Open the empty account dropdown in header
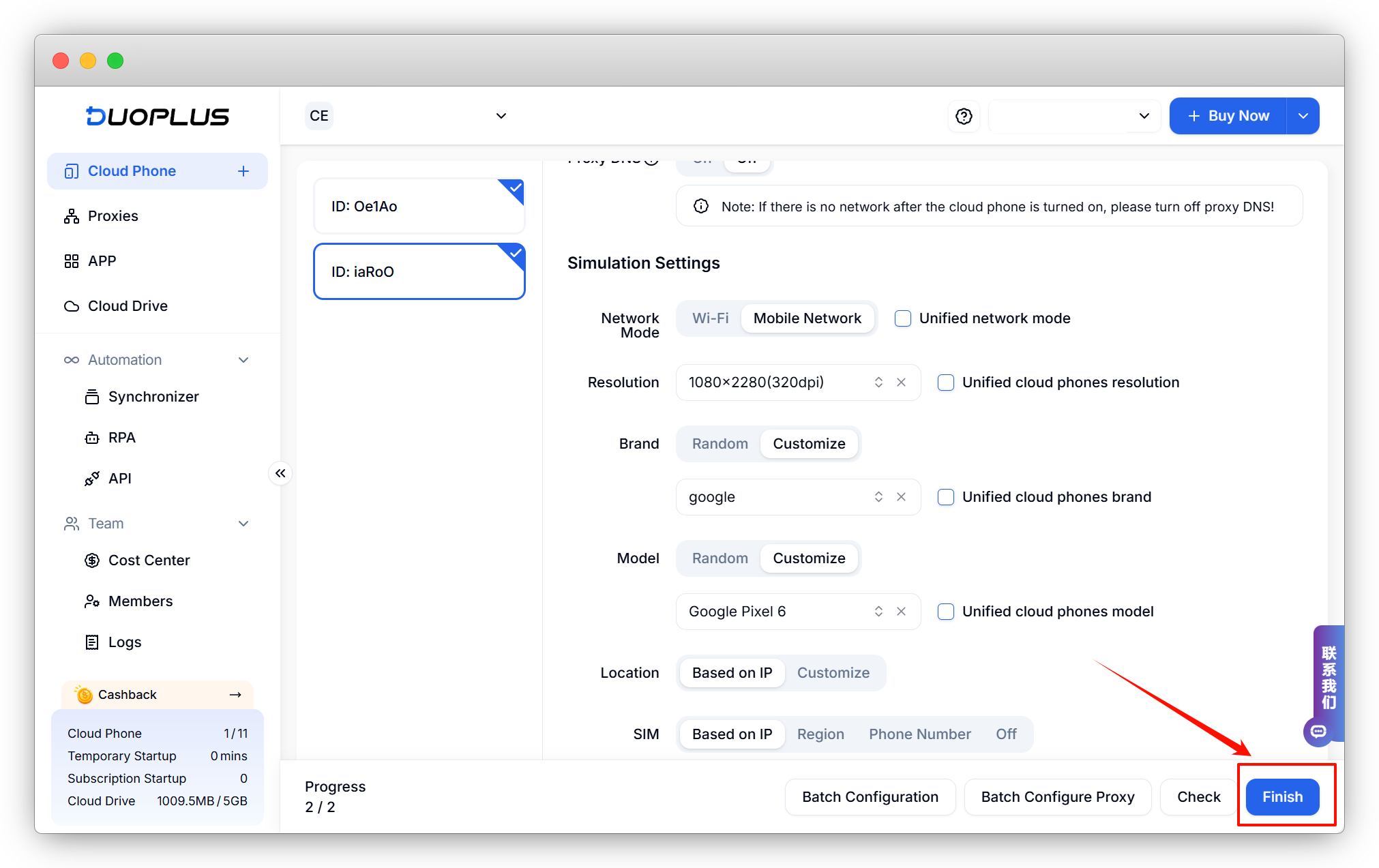The height and width of the screenshot is (868, 1379). tap(1074, 116)
